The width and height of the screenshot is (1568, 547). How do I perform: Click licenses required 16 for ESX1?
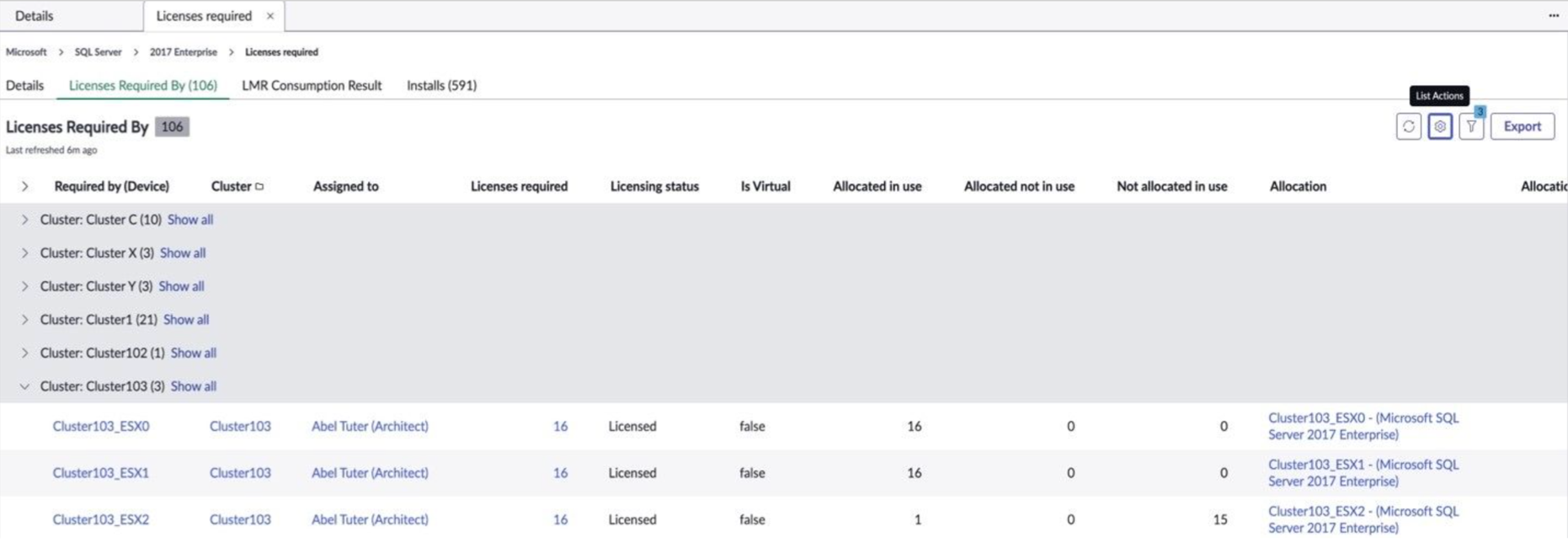click(560, 473)
